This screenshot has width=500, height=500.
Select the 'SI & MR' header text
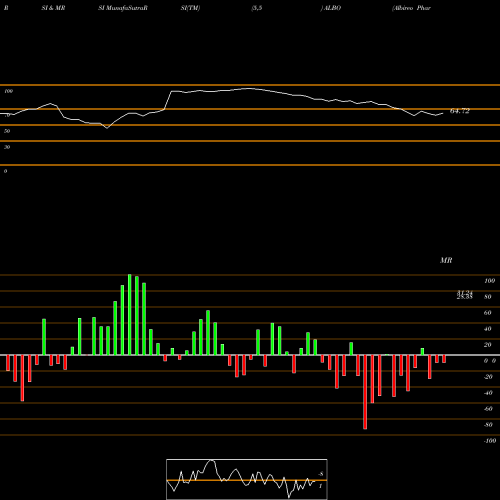53,8
